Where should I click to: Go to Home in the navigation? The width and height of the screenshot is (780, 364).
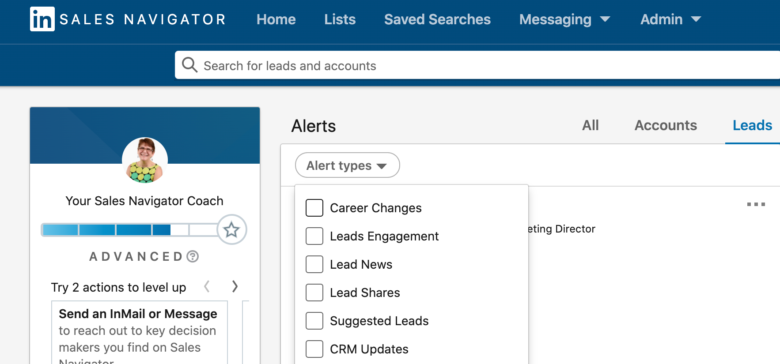coord(276,19)
